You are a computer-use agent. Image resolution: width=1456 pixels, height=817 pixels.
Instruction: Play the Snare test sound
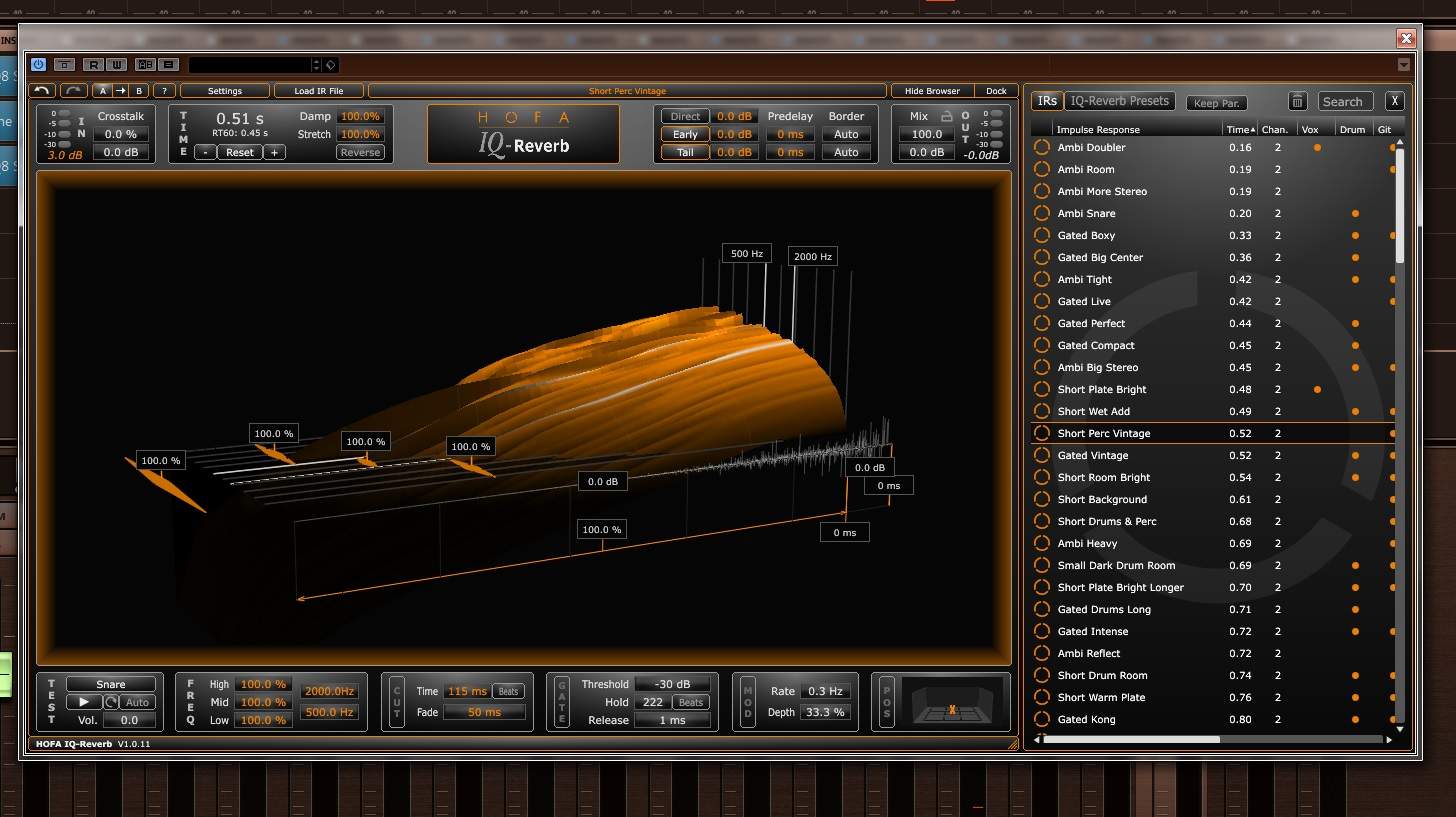[x=84, y=702]
